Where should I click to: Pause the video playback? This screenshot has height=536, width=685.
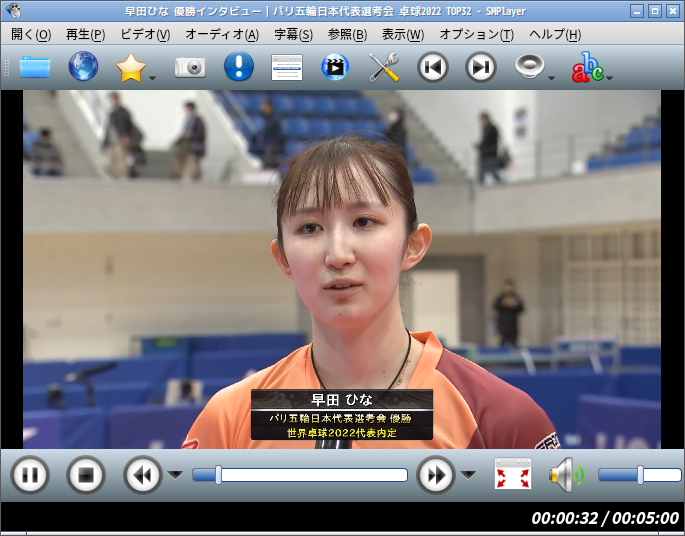[x=30, y=475]
